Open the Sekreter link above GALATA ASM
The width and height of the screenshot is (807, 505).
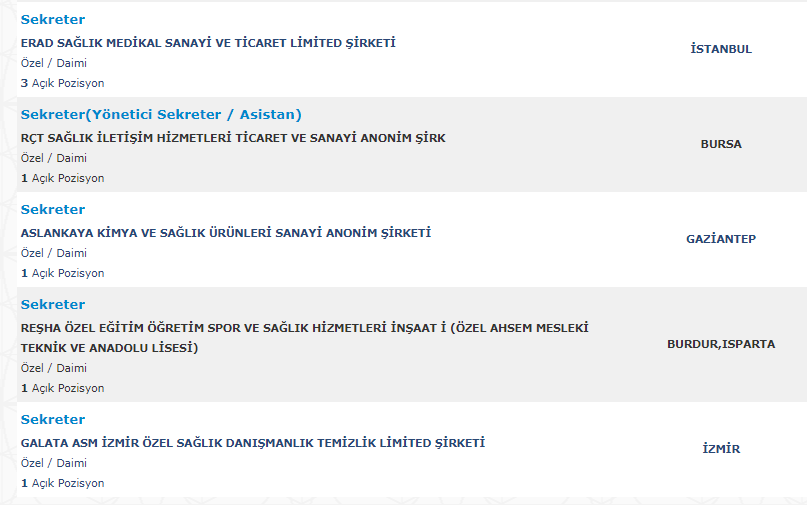tap(53, 420)
